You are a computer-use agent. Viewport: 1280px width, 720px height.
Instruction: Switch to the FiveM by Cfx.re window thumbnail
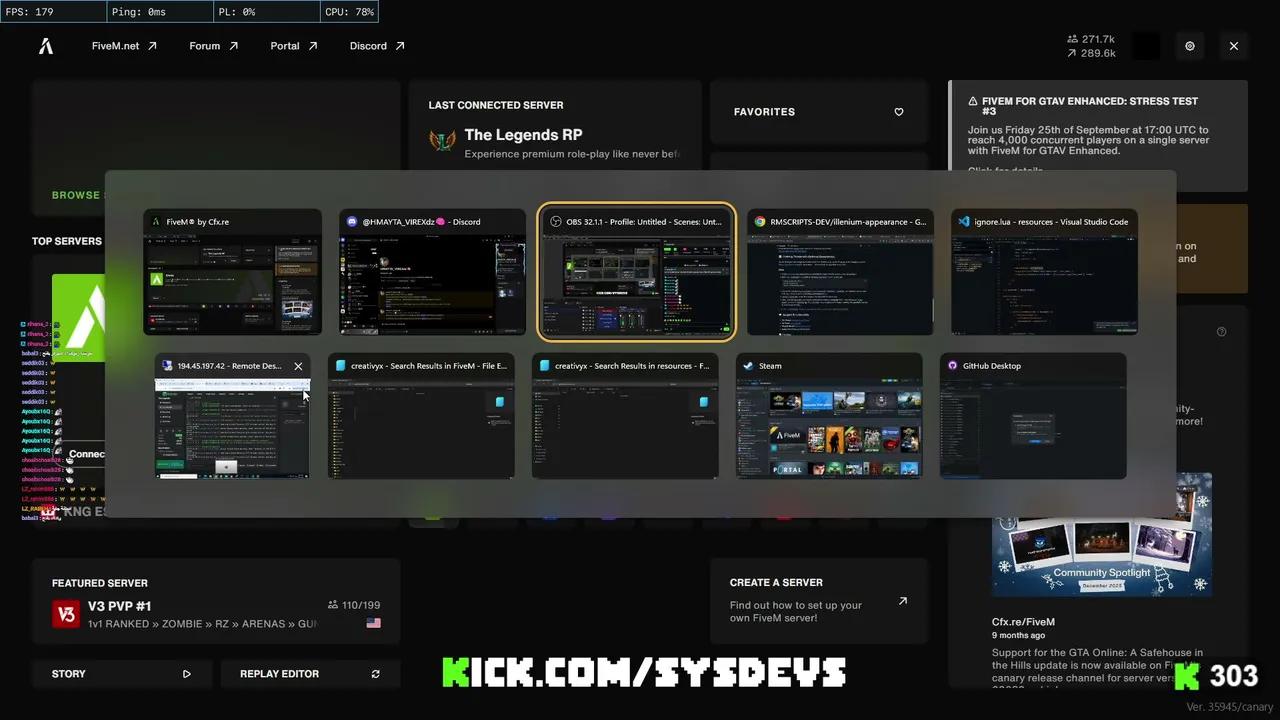(x=232, y=272)
